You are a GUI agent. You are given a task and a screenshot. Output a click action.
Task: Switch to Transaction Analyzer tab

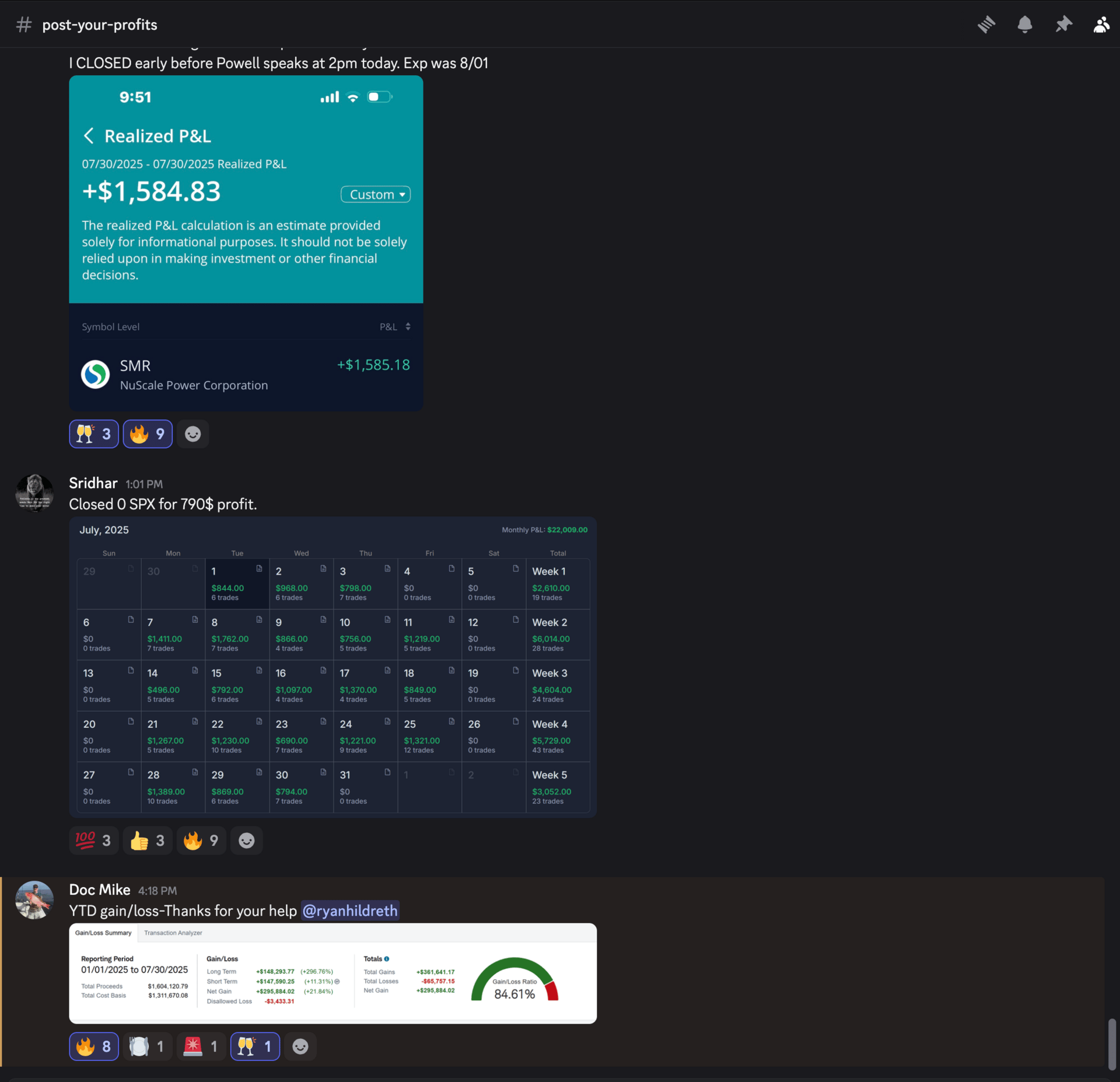click(x=173, y=933)
